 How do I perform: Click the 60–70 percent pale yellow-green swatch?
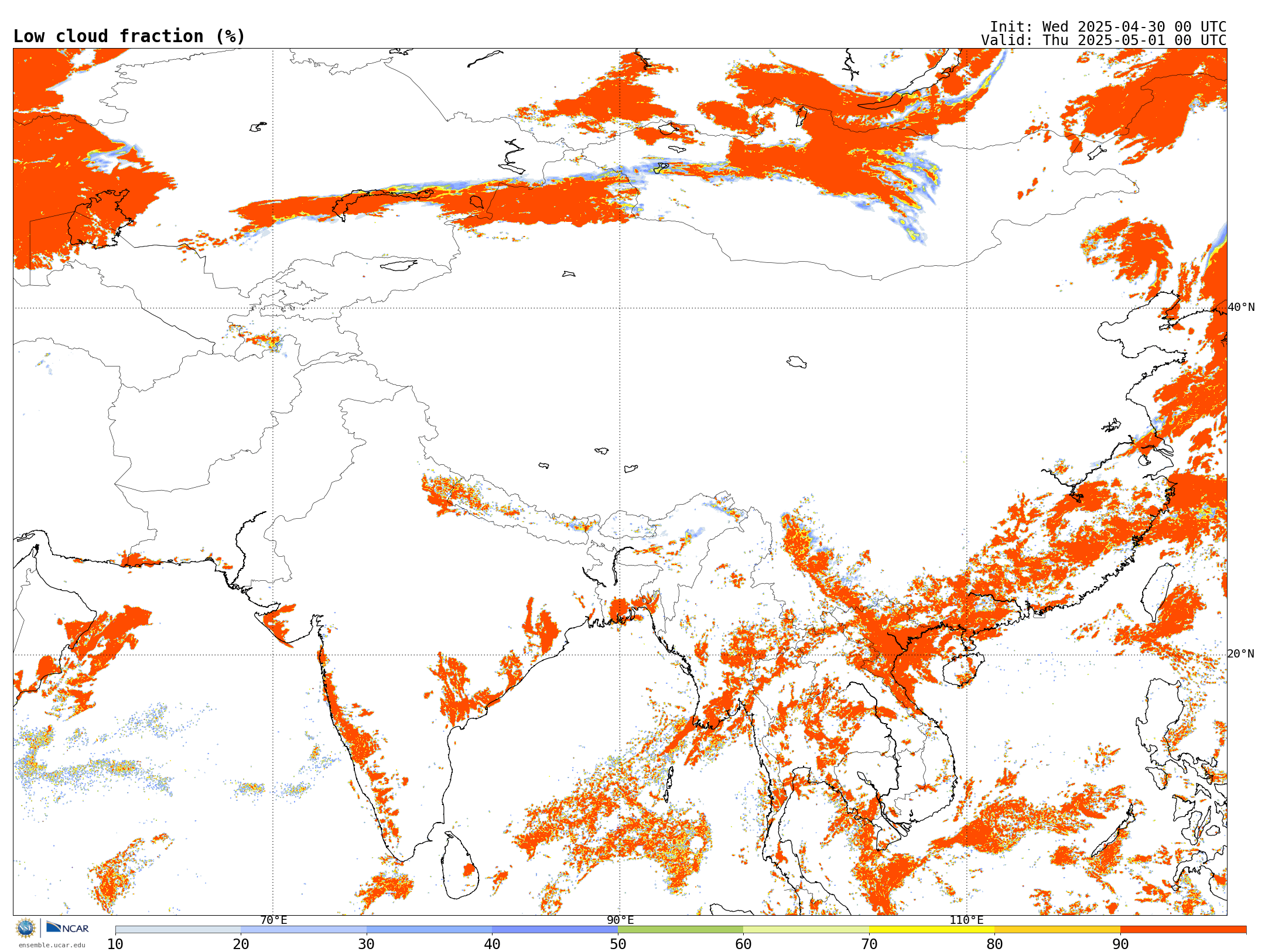click(806, 930)
